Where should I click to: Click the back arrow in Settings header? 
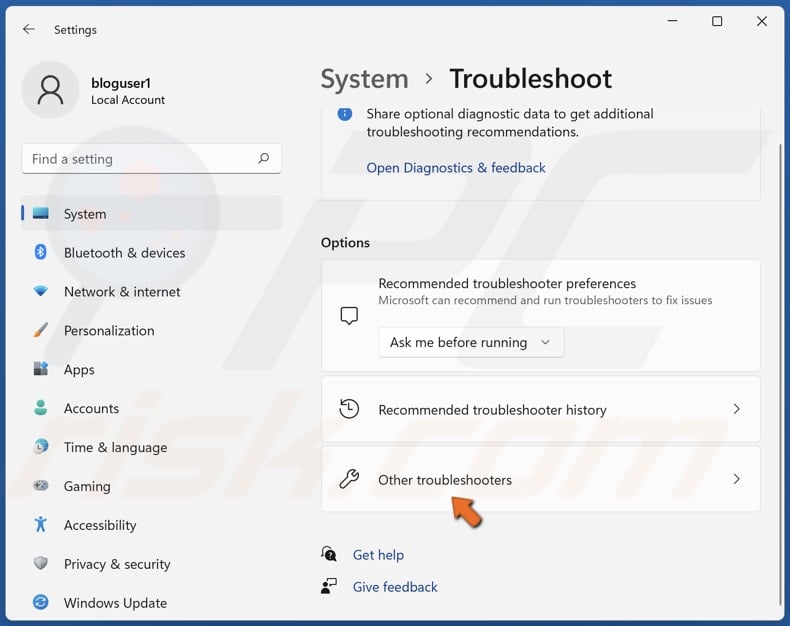point(29,29)
